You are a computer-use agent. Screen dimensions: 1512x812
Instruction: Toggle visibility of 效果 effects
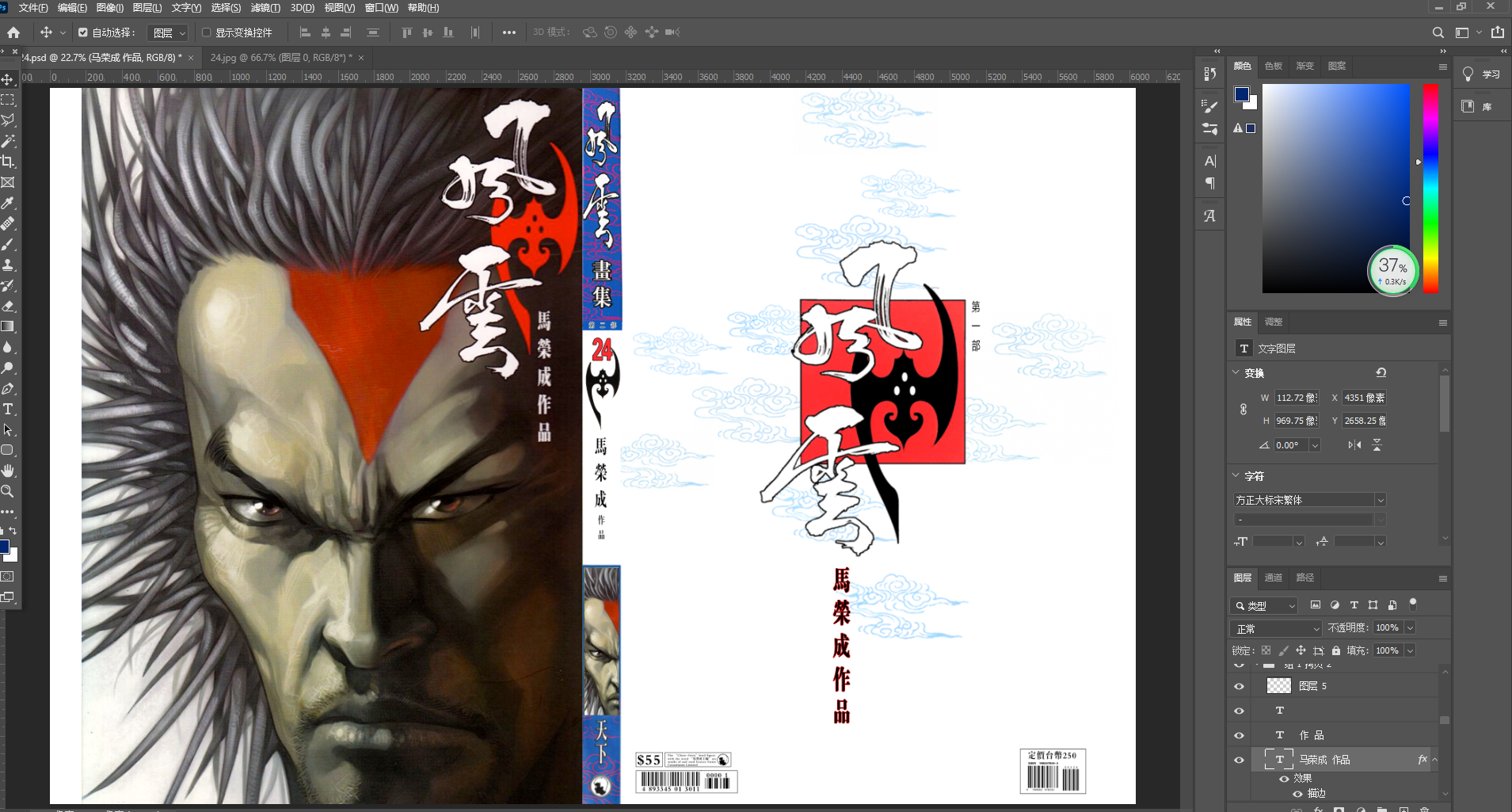pyautogui.click(x=1284, y=779)
